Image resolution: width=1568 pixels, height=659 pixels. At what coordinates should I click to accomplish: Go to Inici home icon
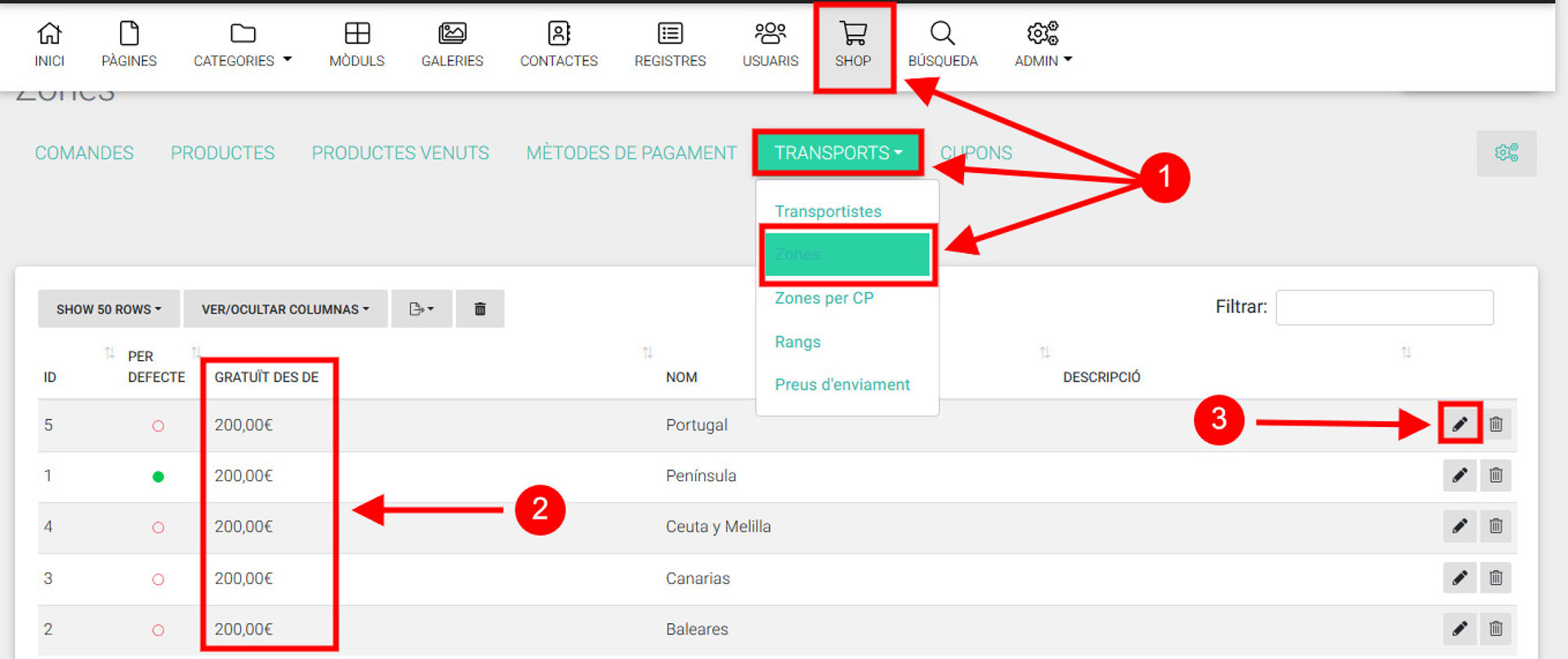click(49, 34)
